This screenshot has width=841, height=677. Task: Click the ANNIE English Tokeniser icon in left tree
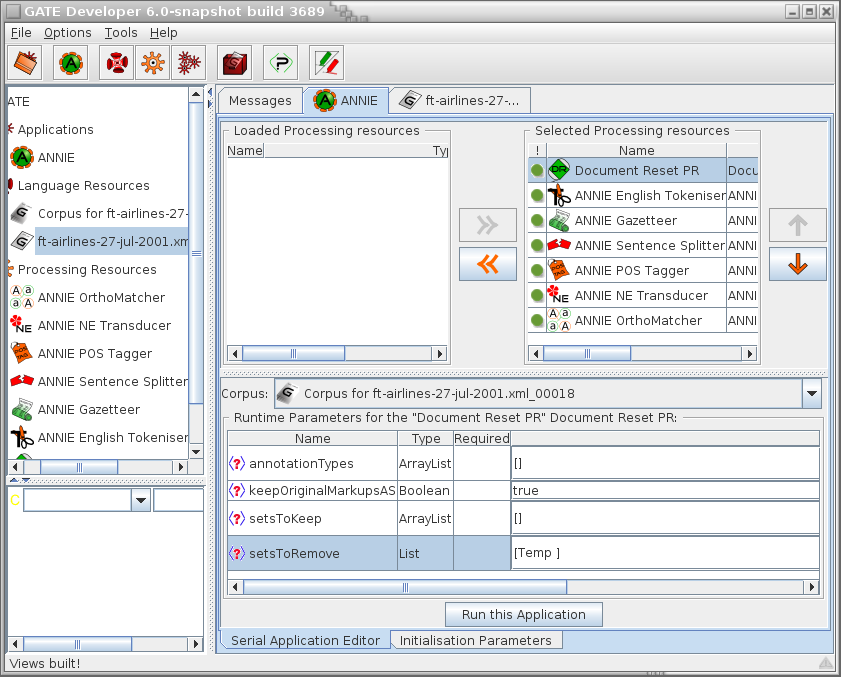tap(22, 437)
